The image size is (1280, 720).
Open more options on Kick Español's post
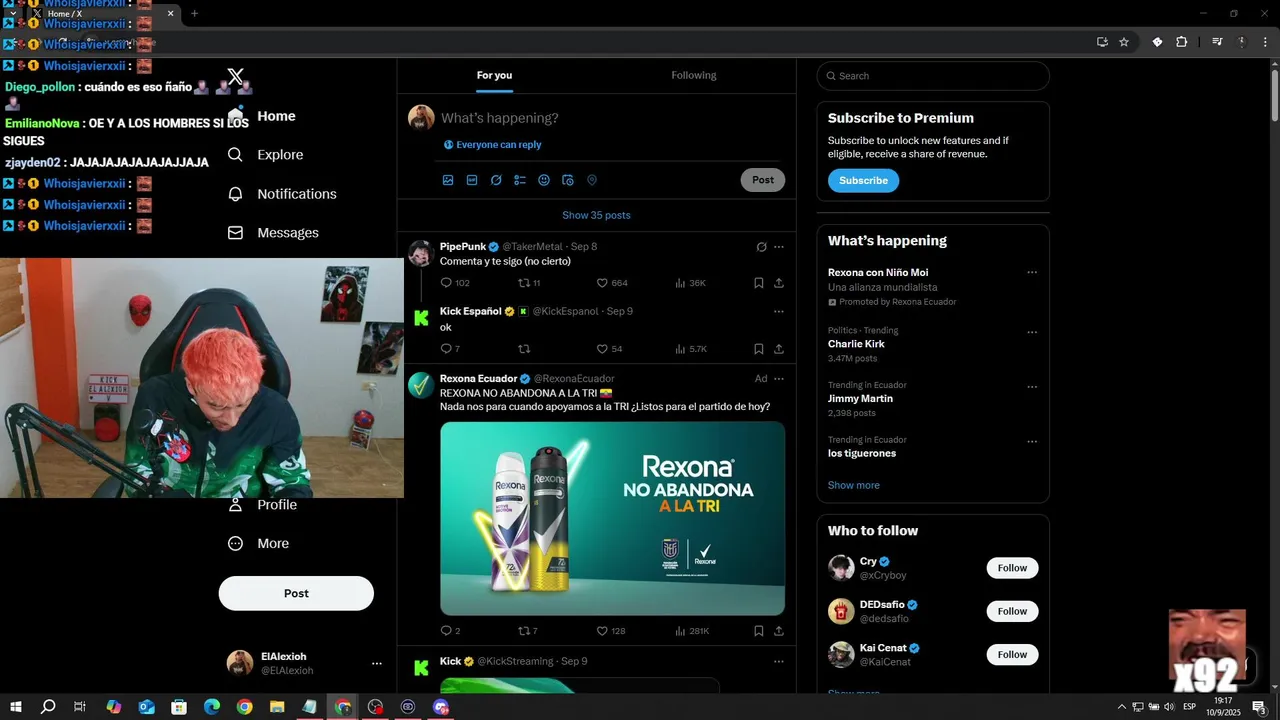[x=779, y=312]
